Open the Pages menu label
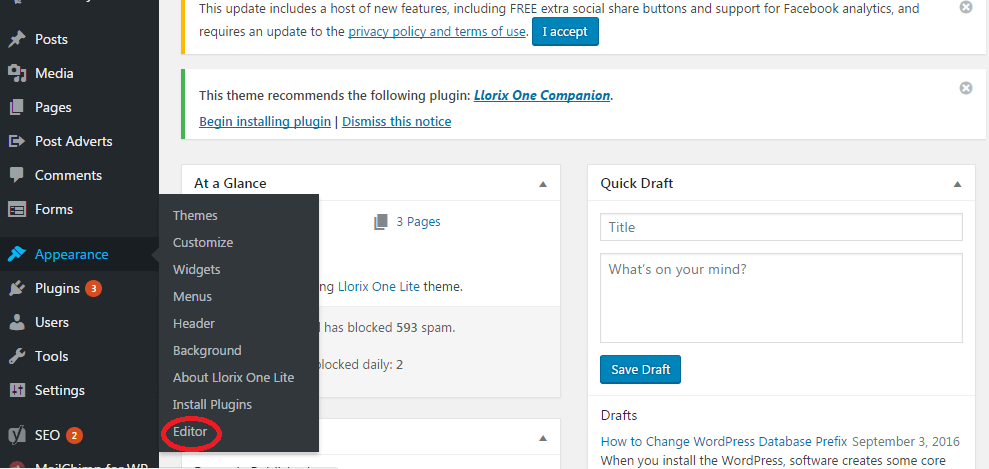The image size is (989, 469). tap(53, 107)
